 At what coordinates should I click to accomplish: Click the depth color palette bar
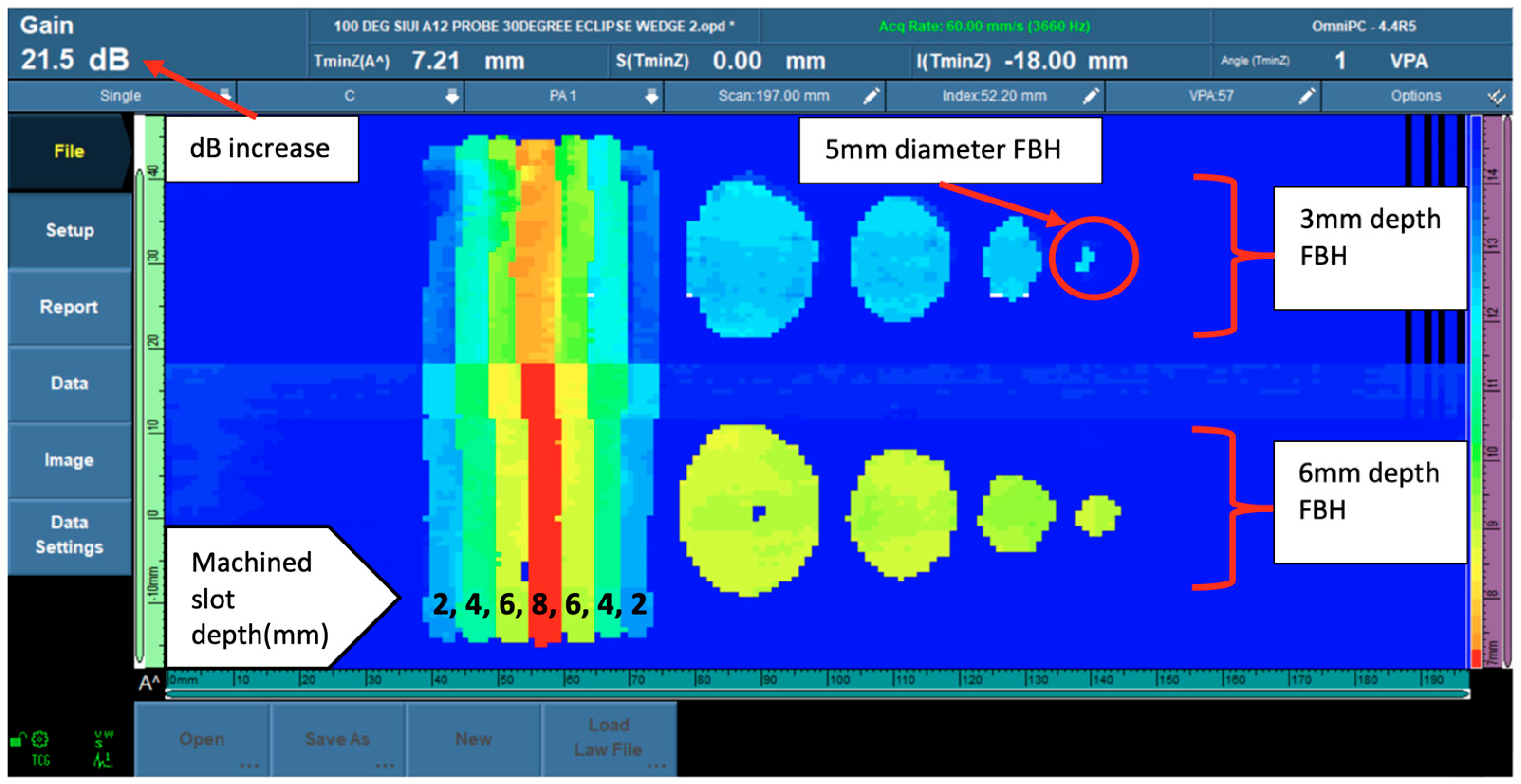point(1475,390)
